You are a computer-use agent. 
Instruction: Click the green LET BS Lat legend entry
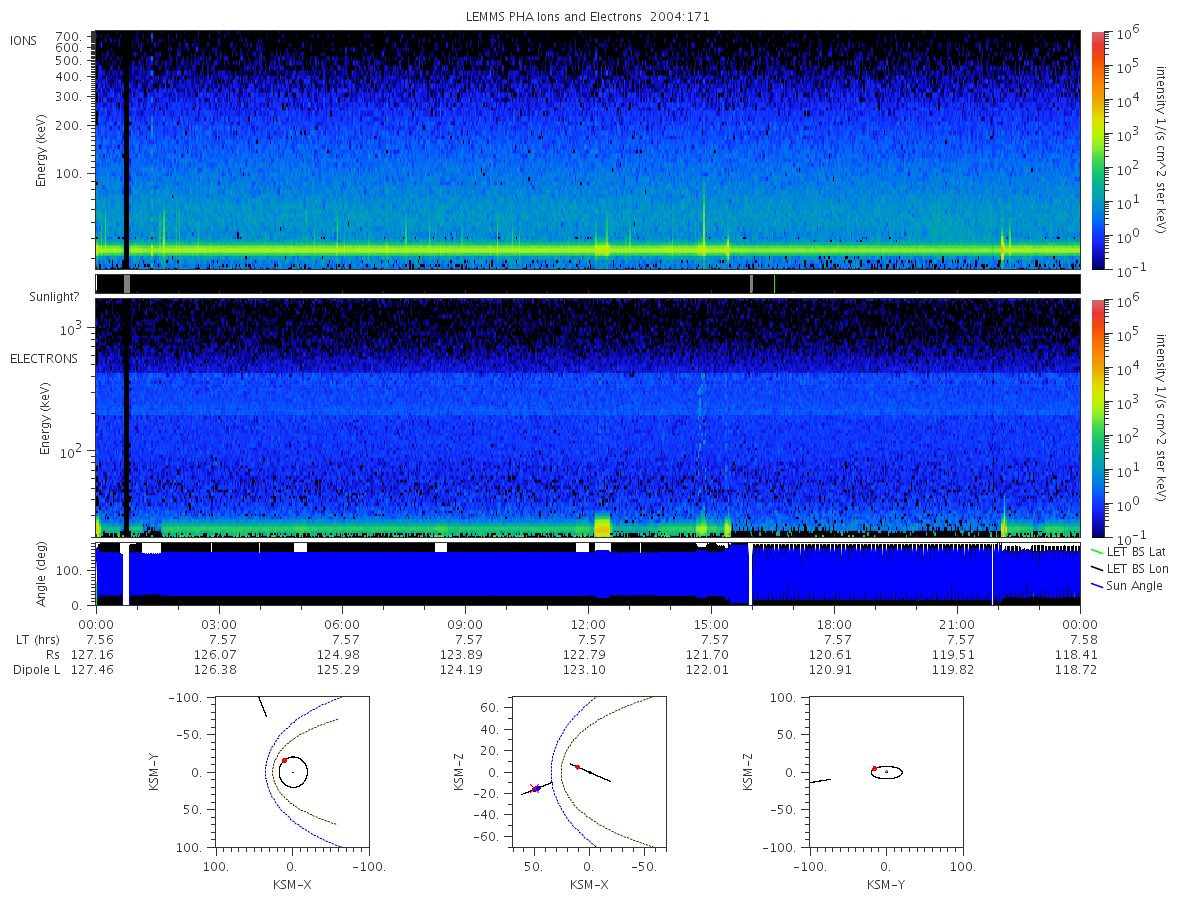(1130, 551)
